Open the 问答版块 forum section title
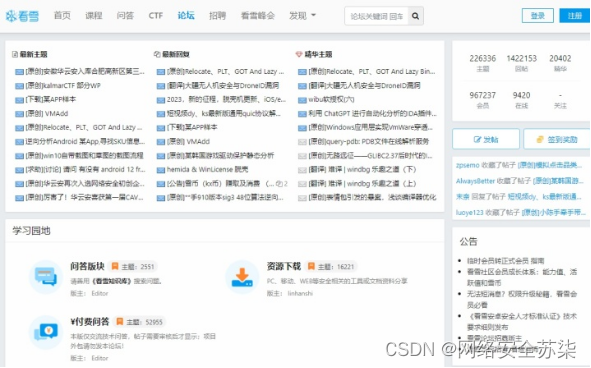591x368 pixels. click(87, 266)
